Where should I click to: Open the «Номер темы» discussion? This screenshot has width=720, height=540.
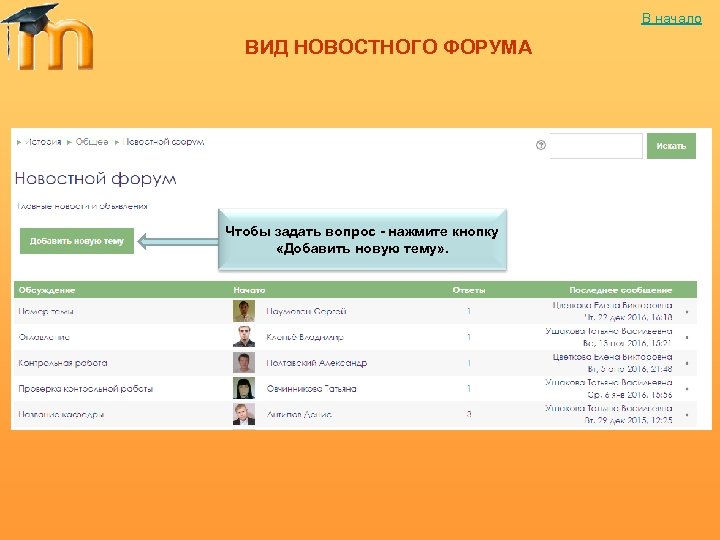pos(45,311)
